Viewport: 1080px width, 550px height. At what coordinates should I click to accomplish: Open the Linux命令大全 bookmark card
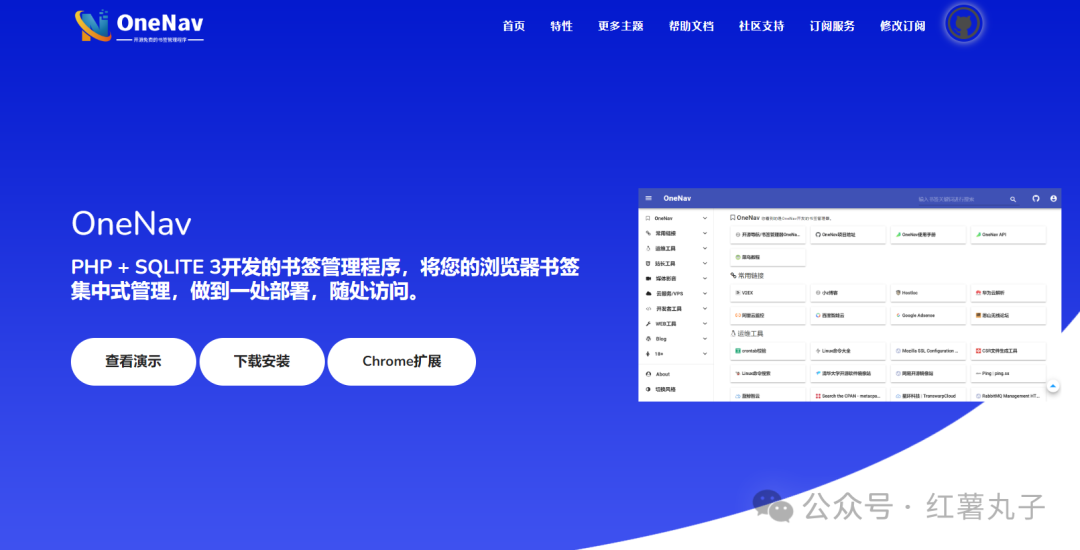click(x=848, y=351)
